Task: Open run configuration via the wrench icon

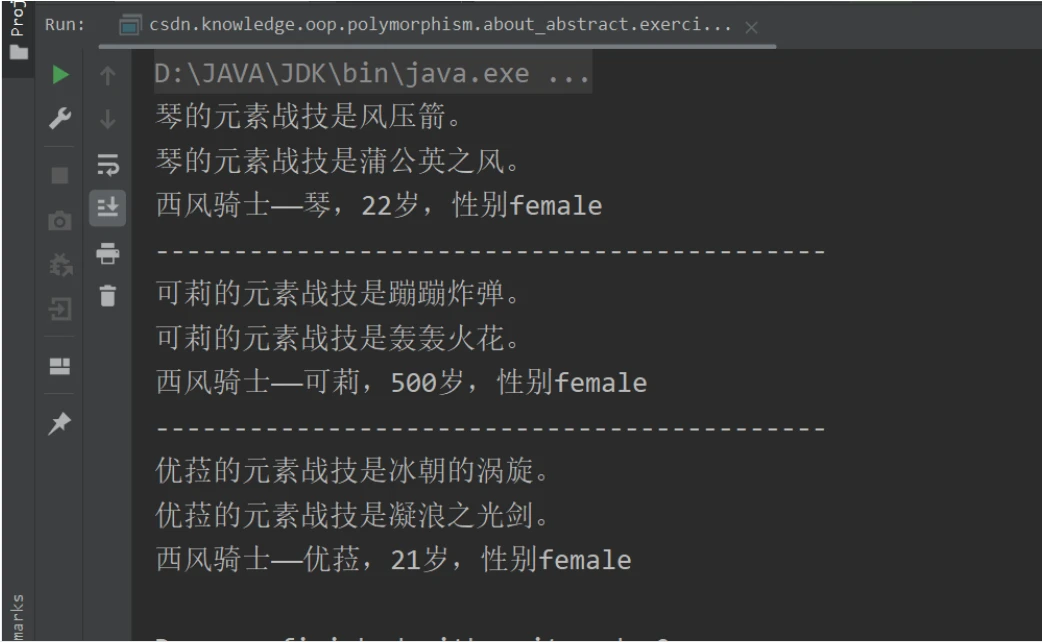Action: click(61, 119)
